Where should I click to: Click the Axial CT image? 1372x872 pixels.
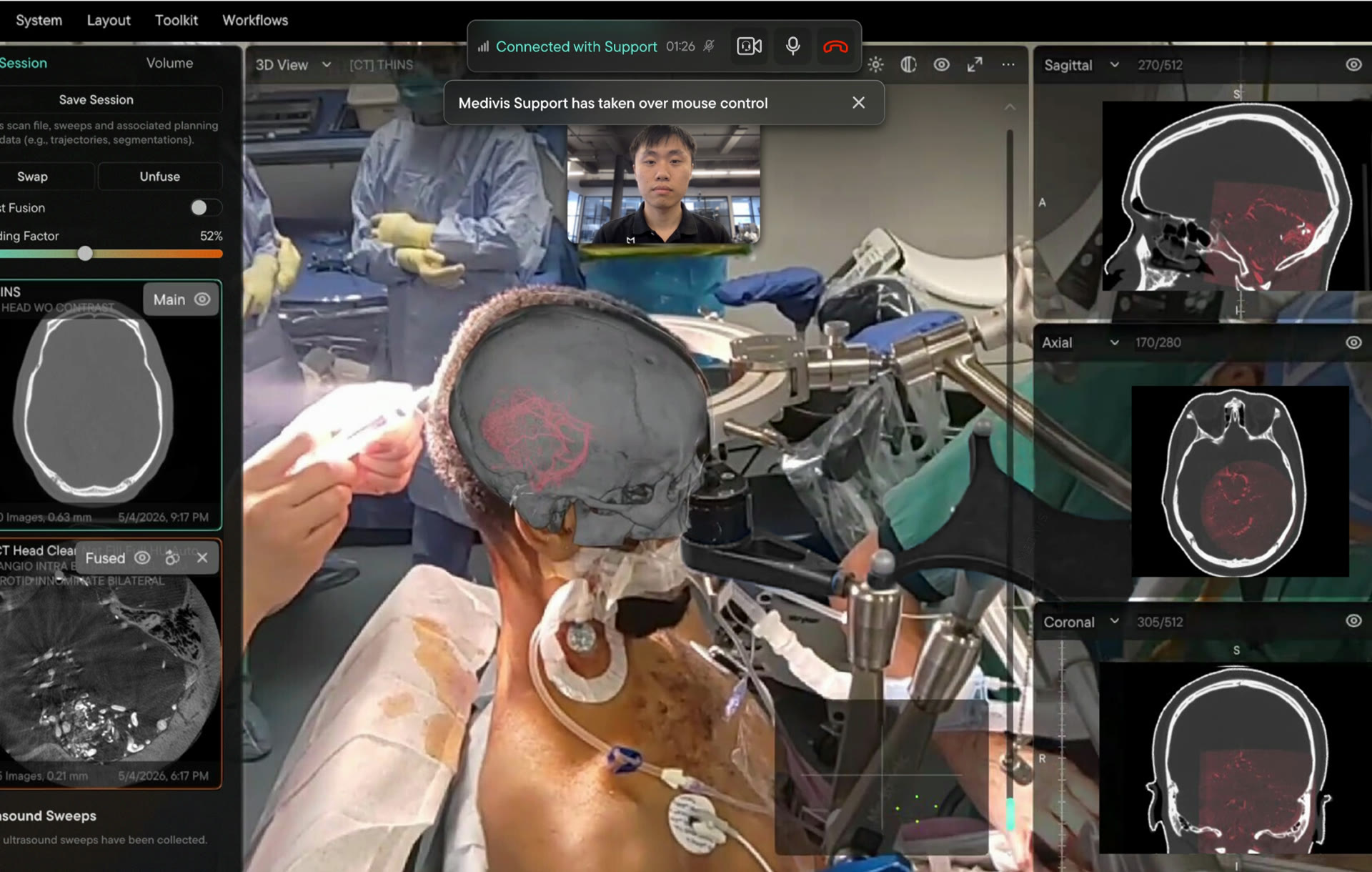(1240, 481)
